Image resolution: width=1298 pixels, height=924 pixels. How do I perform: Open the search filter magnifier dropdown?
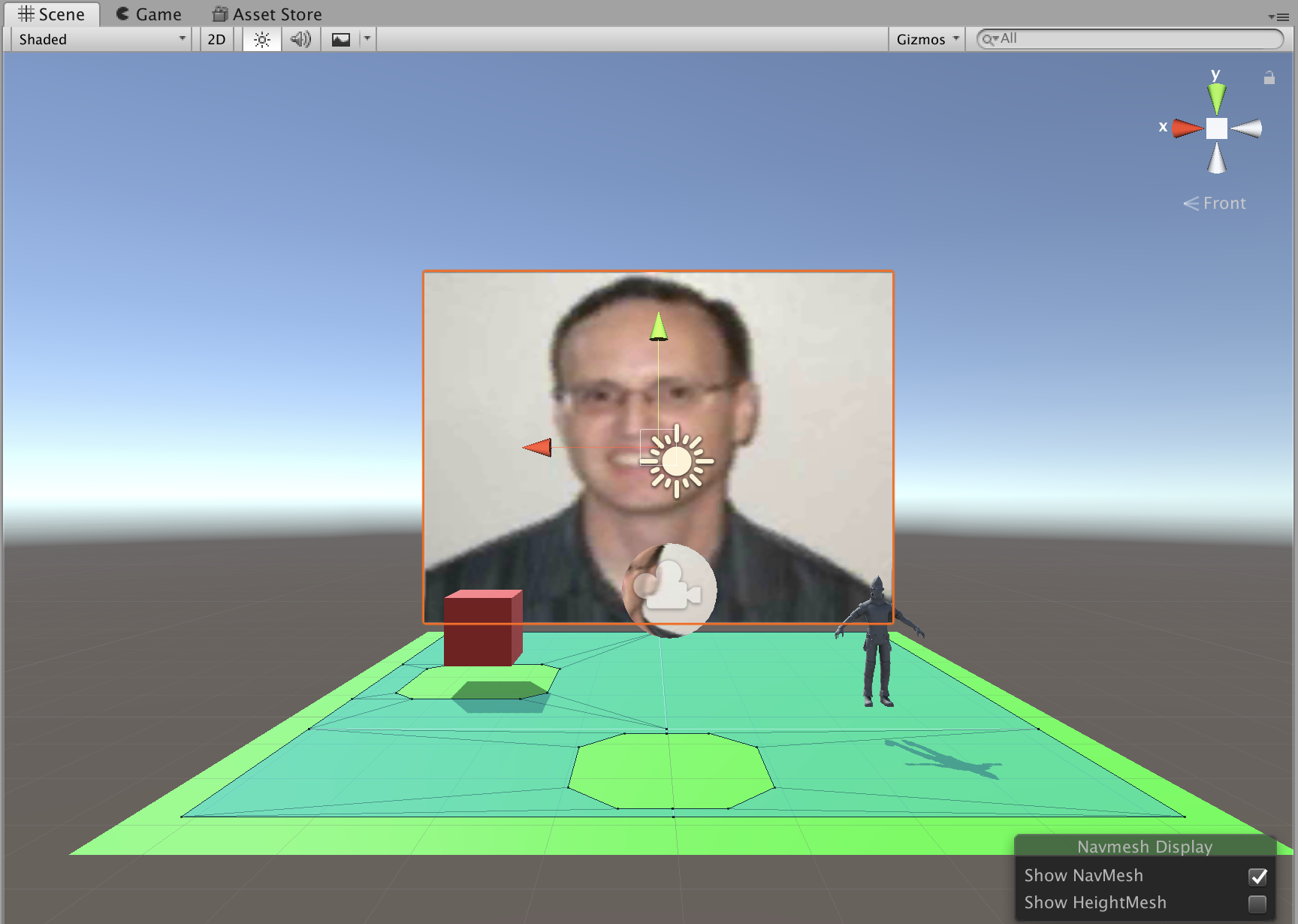click(x=990, y=39)
